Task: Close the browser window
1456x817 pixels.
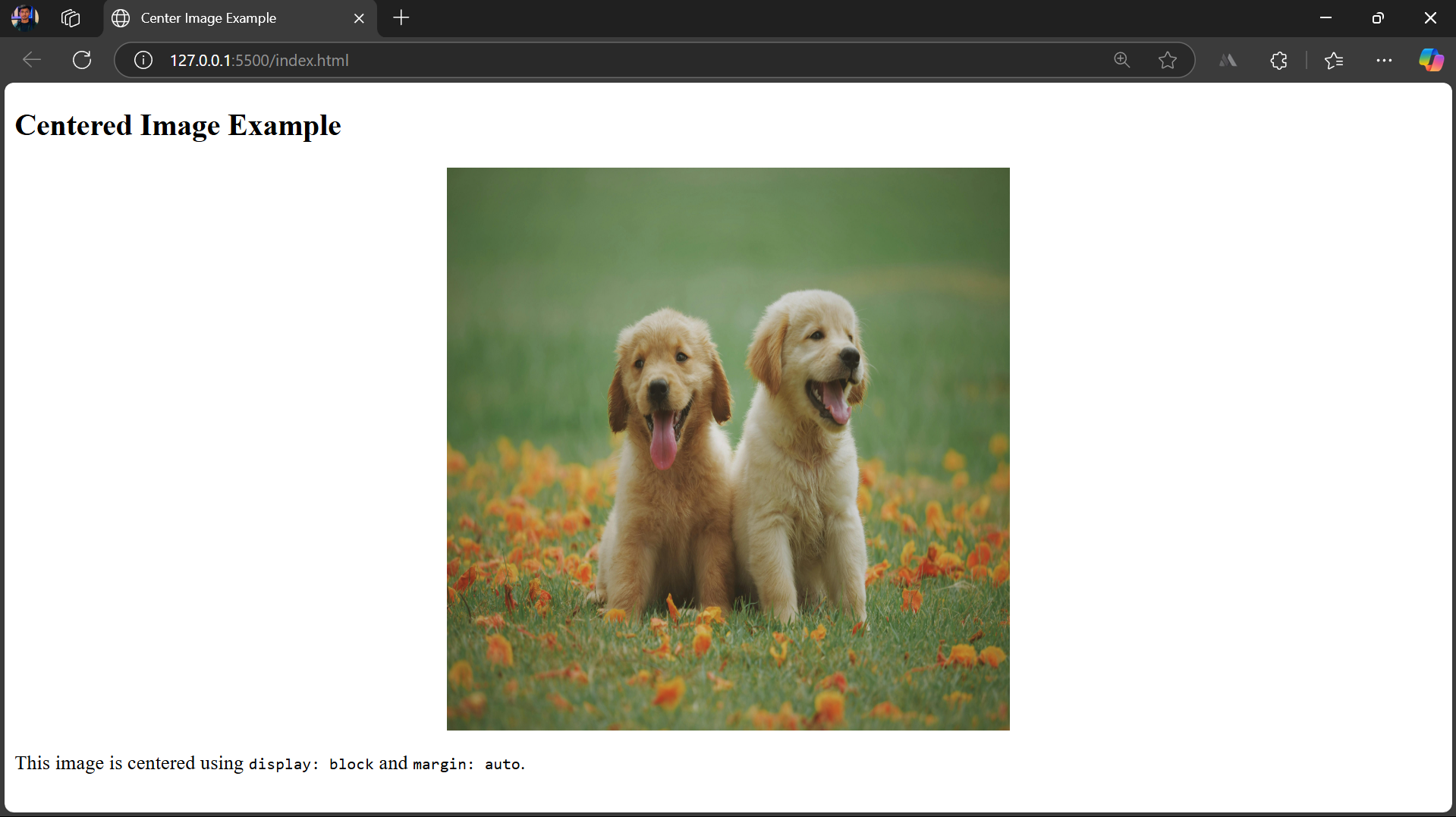Action: point(1430,17)
